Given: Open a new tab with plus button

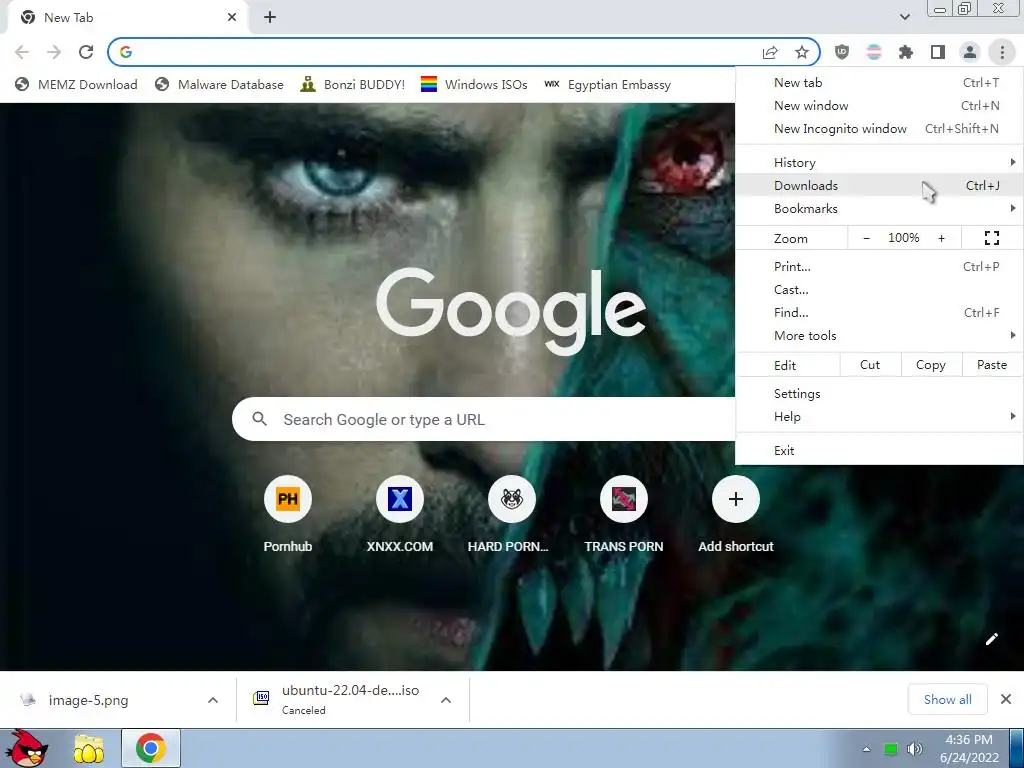Looking at the screenshot, I should [x=270, y=18].
